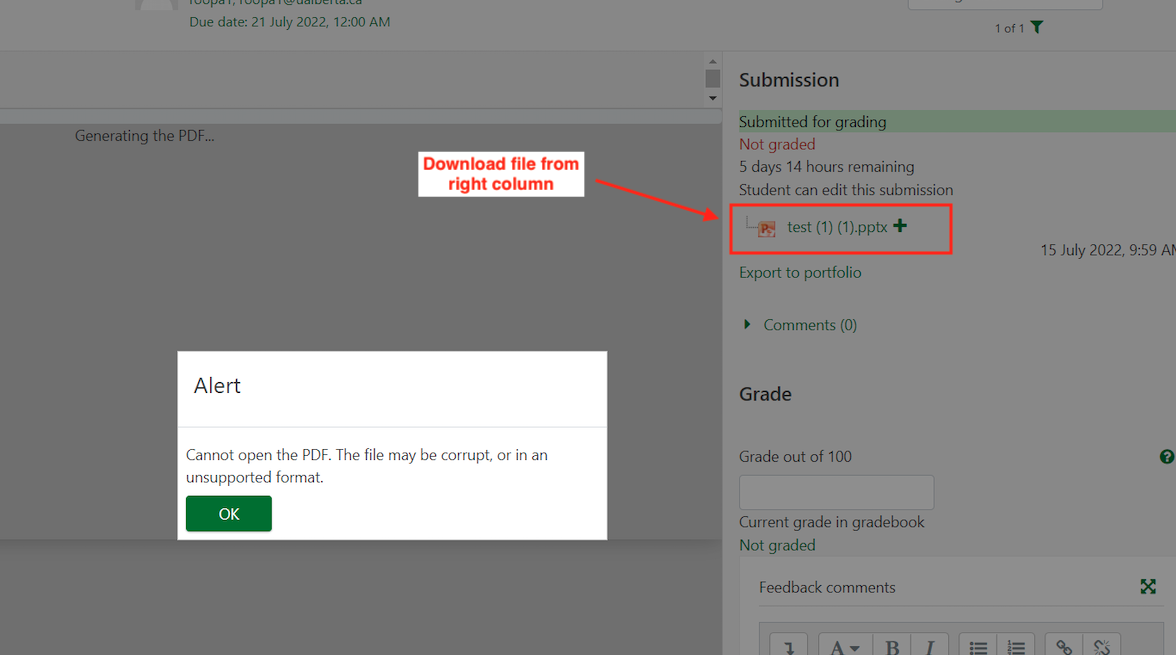The height and width of the screenshot is (655, 1176).
Task: Open the font style dropdown
Action: coord(845,646)
